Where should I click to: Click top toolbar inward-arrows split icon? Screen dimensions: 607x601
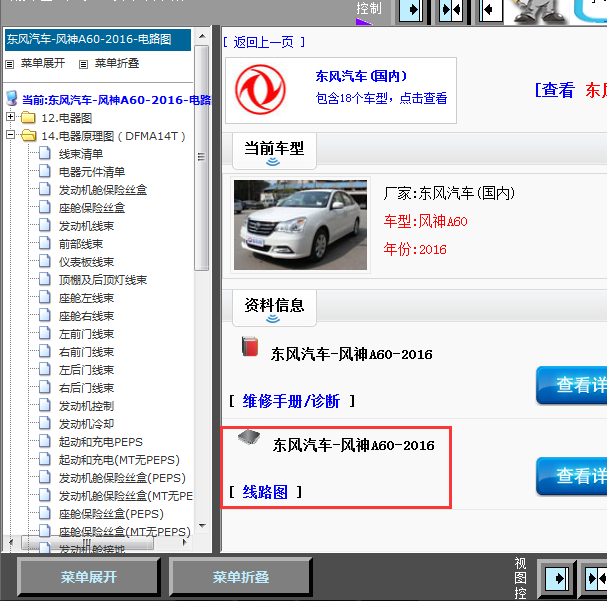[x=451, y=10]
